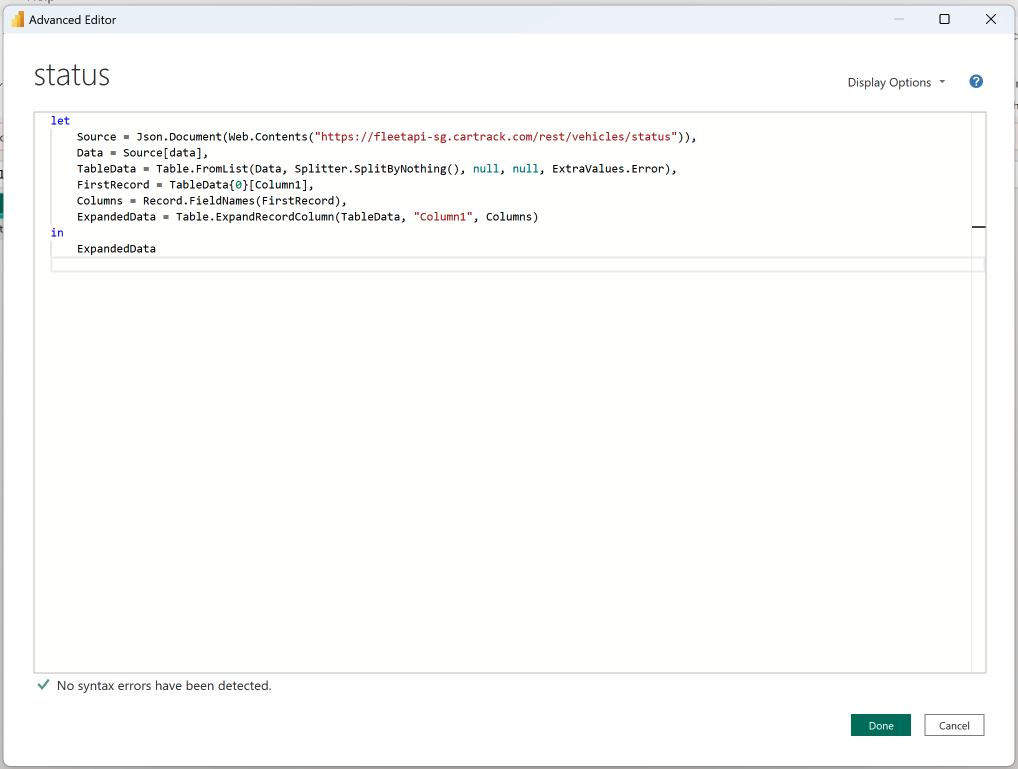Click the "in" keyword

57,233
